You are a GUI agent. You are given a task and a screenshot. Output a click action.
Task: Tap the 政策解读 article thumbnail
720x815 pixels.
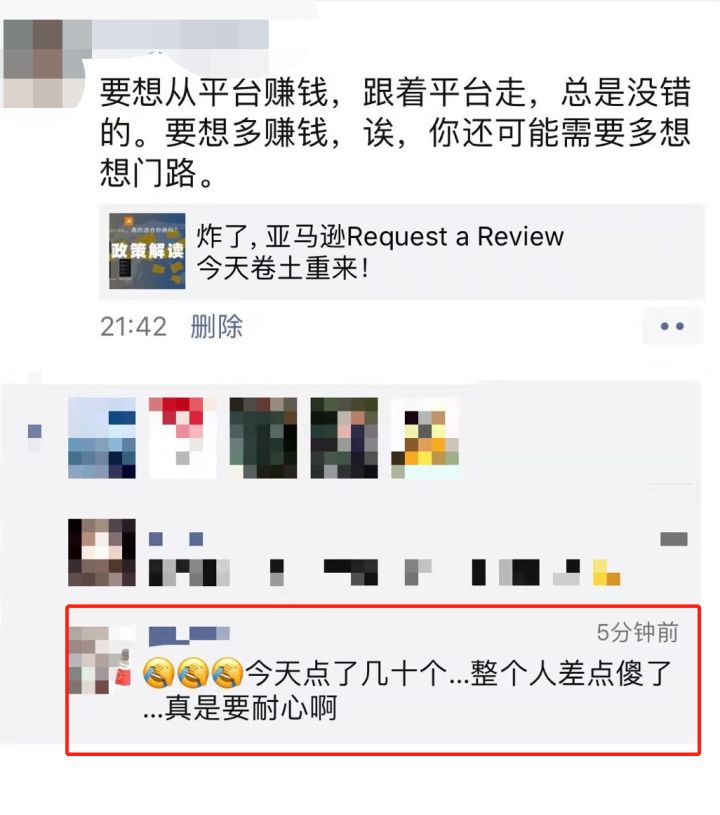tap(147, 251)
